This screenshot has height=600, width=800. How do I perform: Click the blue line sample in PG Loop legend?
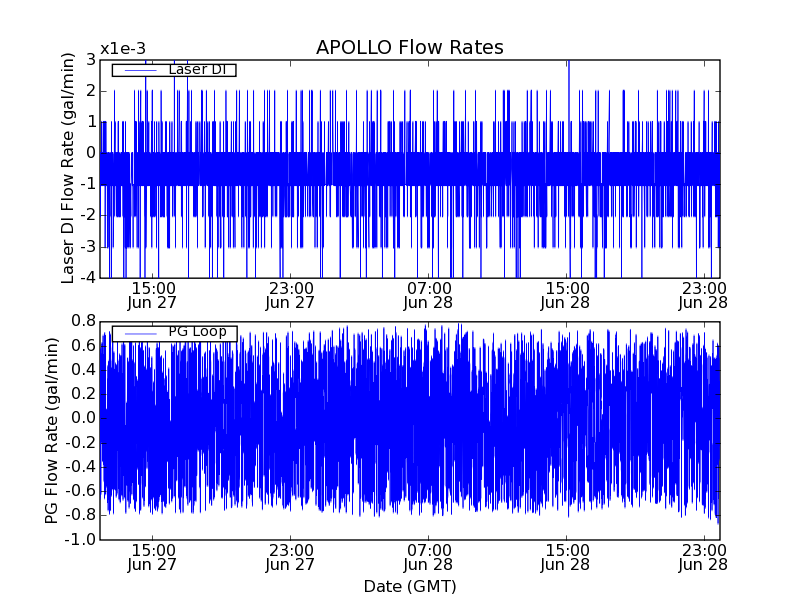point(140,334)
